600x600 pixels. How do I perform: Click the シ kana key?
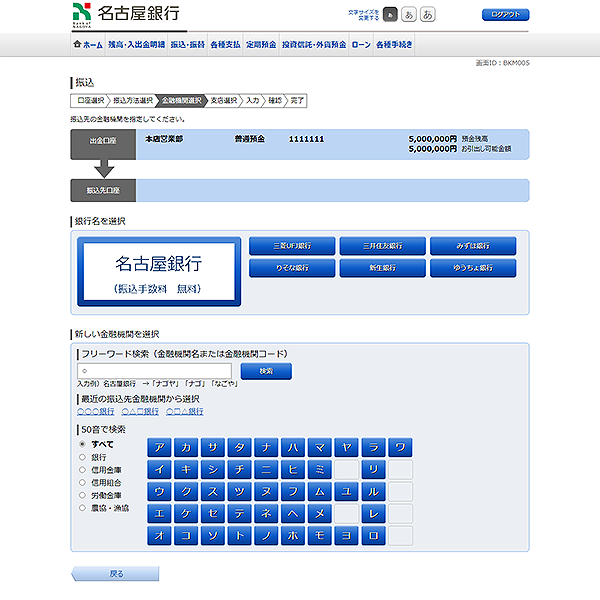tap(213, 470)
